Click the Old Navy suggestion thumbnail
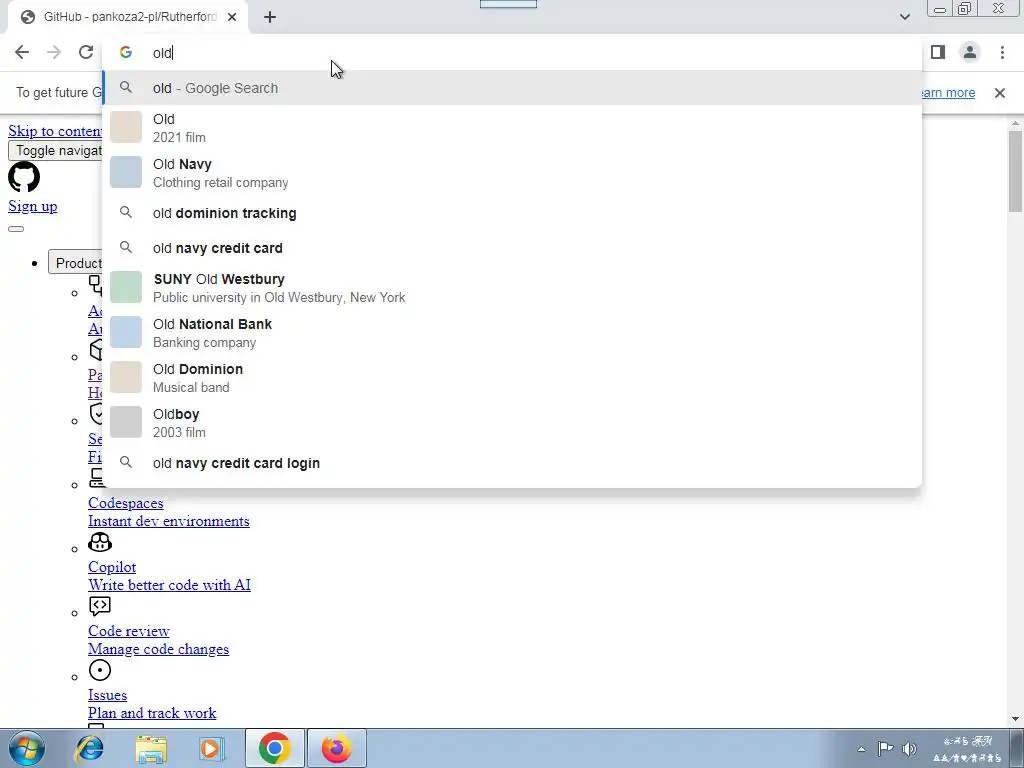The width and height of the screenshot is (1024, 768). tap(126, 172)
